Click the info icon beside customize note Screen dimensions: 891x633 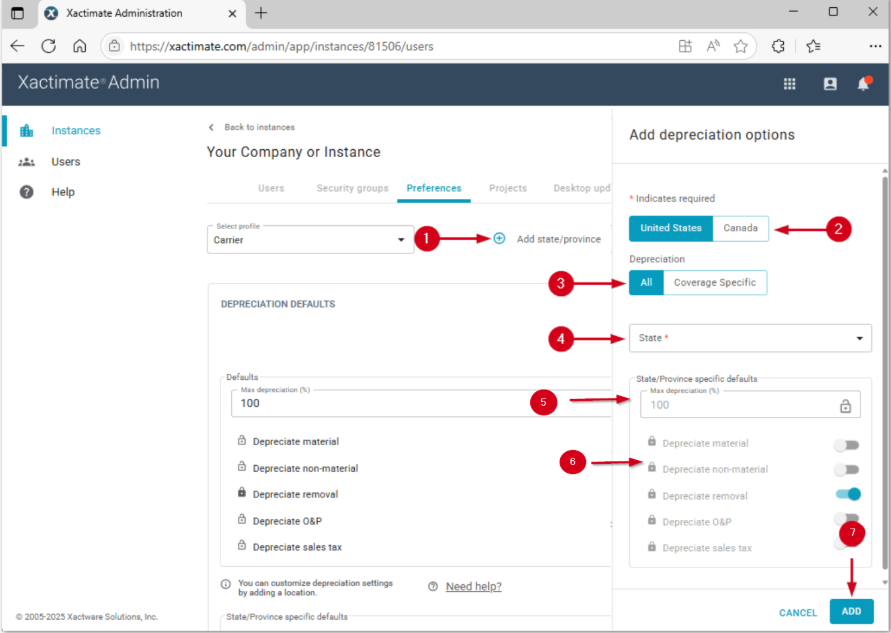(226, 584)
